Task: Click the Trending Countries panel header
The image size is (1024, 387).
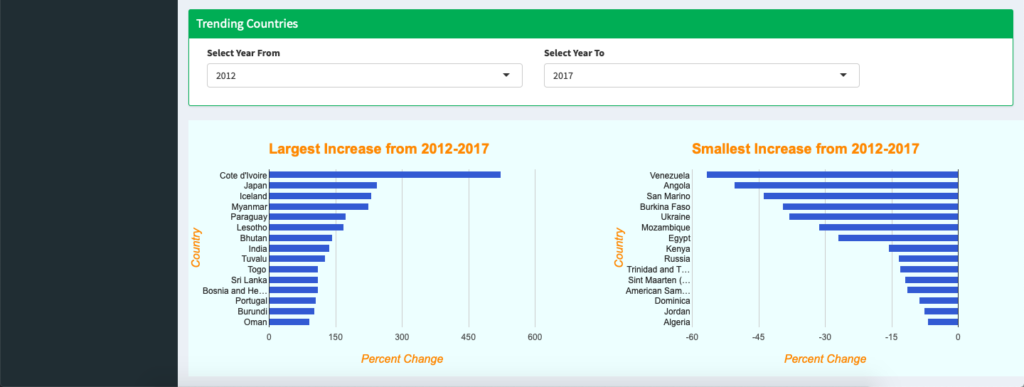Action: pos(601,24)
